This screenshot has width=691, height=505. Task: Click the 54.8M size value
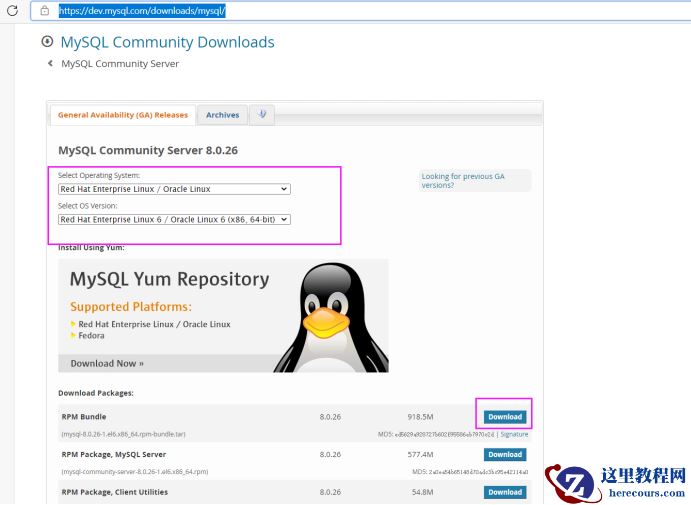pos(423,492)
